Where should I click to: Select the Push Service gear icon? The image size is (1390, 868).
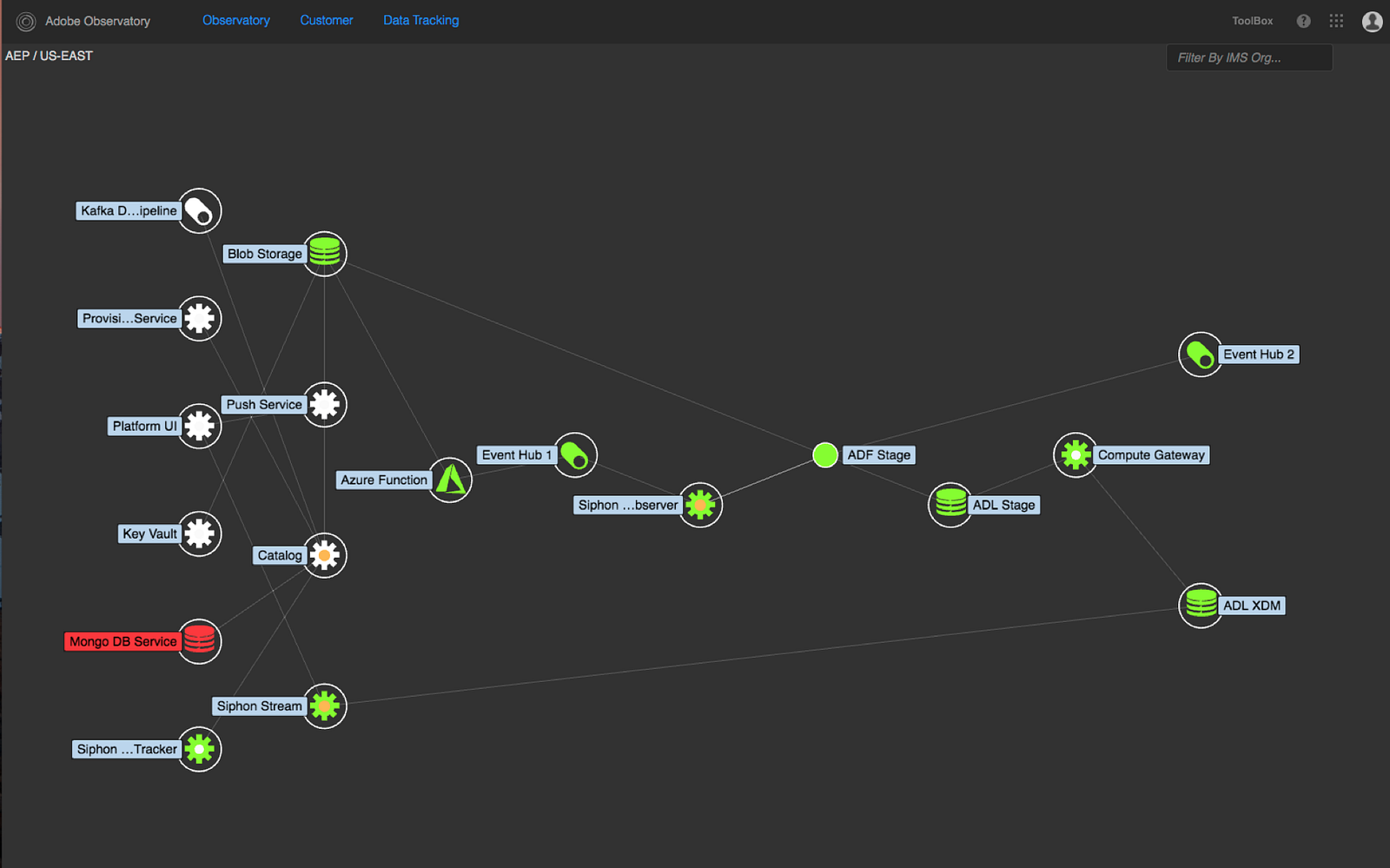325,404
